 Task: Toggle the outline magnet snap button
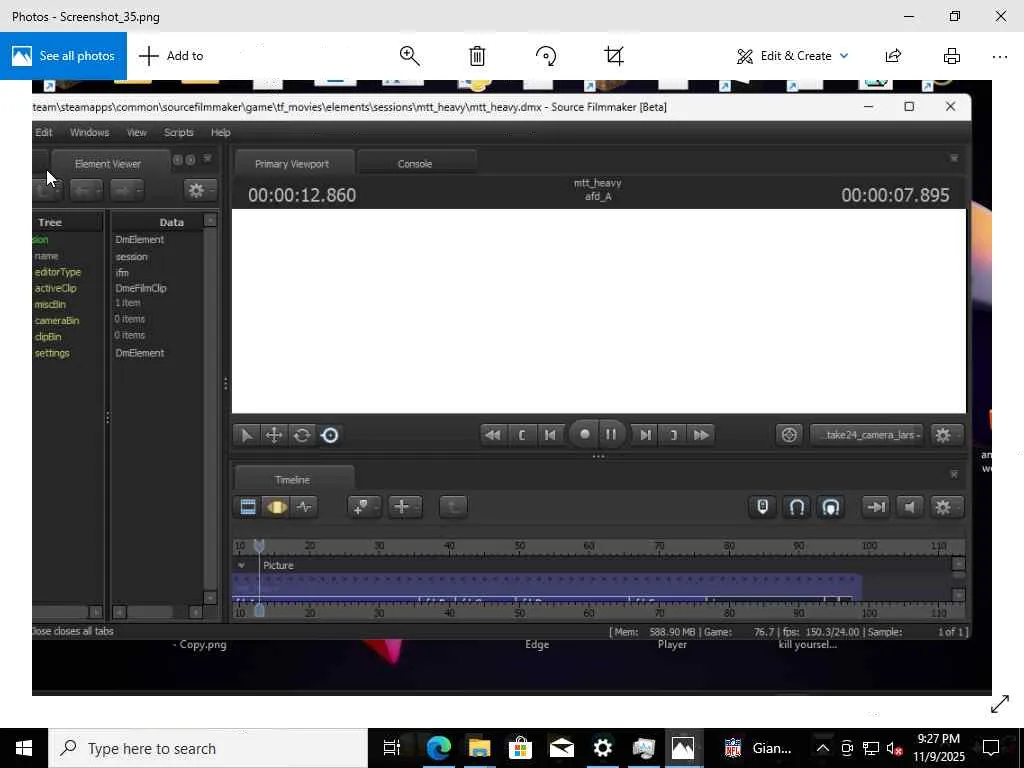796,507
